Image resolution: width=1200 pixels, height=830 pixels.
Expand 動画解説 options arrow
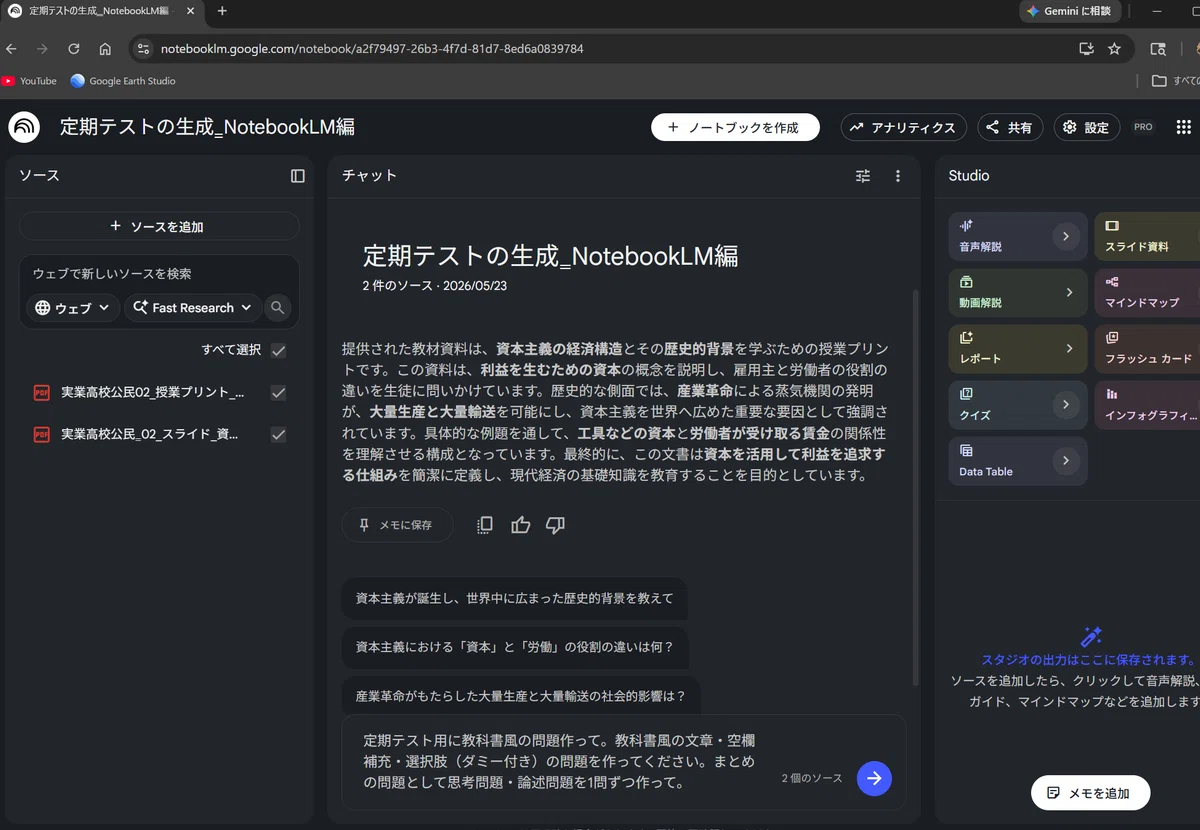pos(1068,293)
